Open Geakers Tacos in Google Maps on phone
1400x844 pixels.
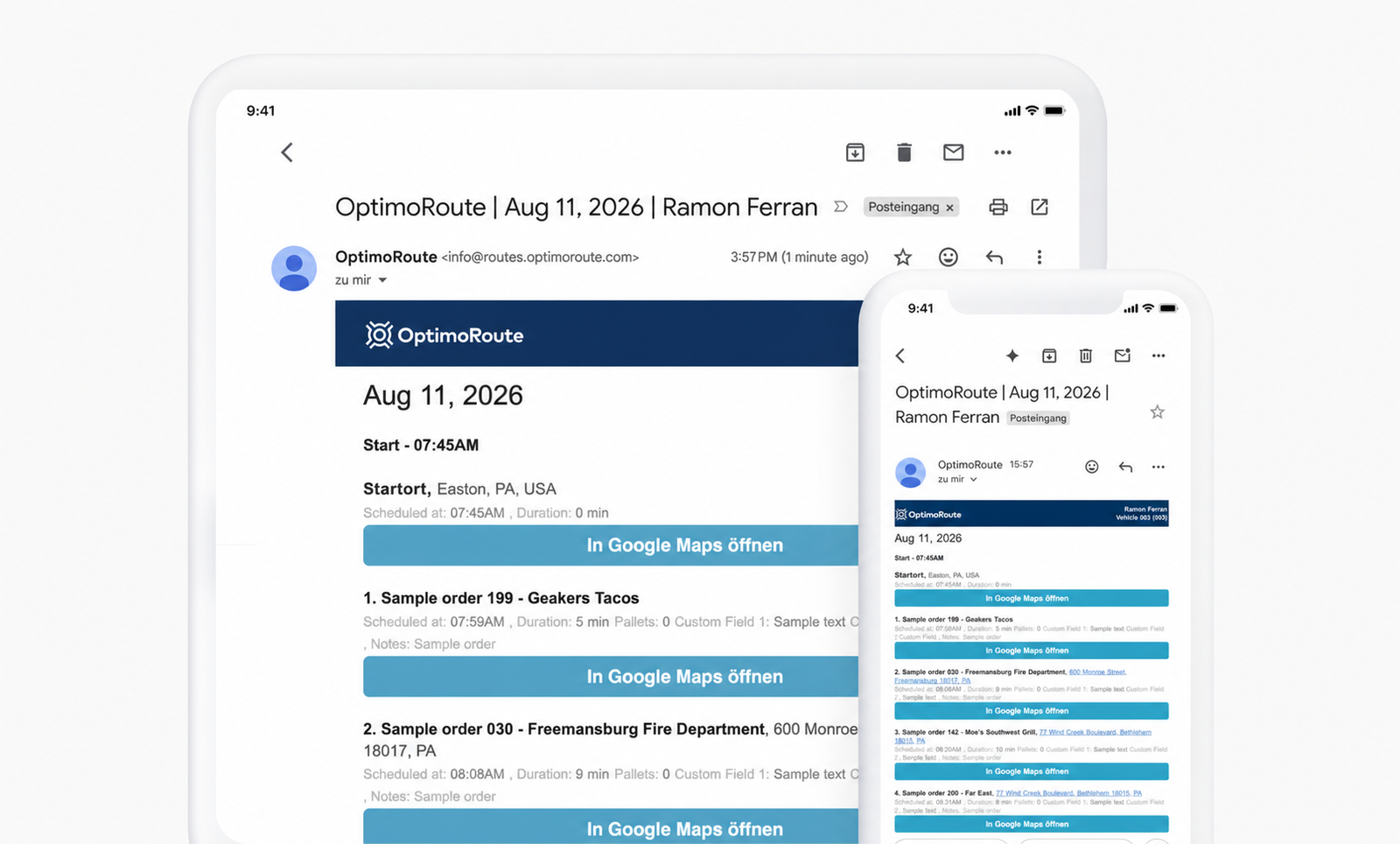(x=1032, y=651)
